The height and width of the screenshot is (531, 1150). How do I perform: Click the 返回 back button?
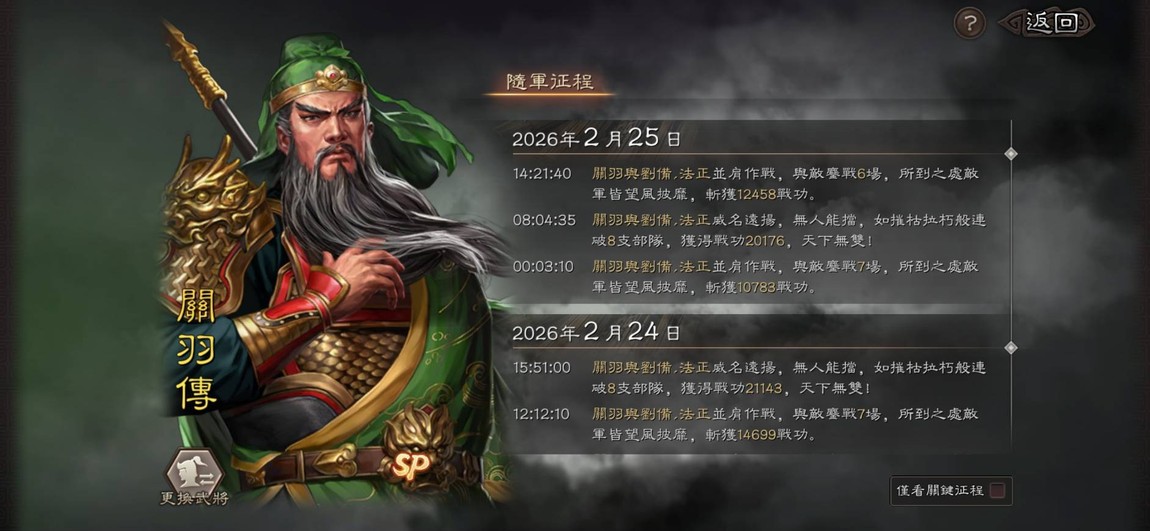point(1047,23)
